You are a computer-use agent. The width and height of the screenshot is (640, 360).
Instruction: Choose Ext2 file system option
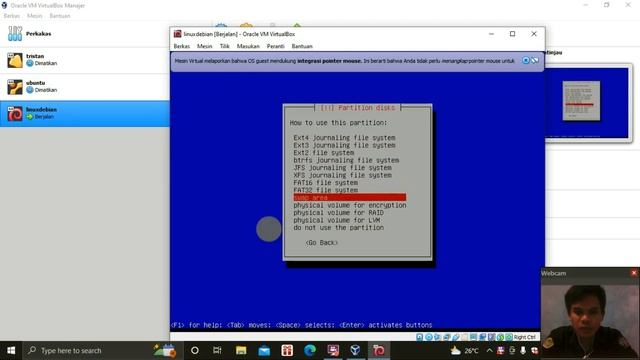(324, 153)
